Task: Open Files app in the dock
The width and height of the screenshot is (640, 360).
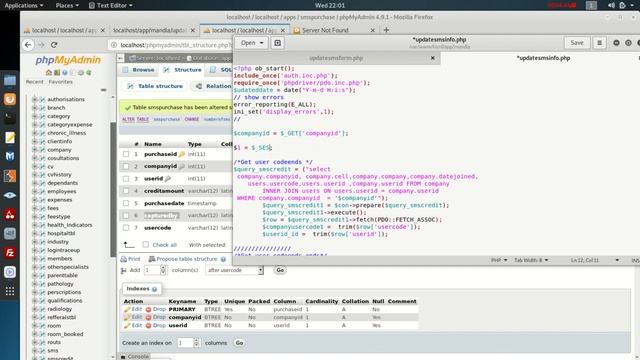Action: click(x=10, y=80)
